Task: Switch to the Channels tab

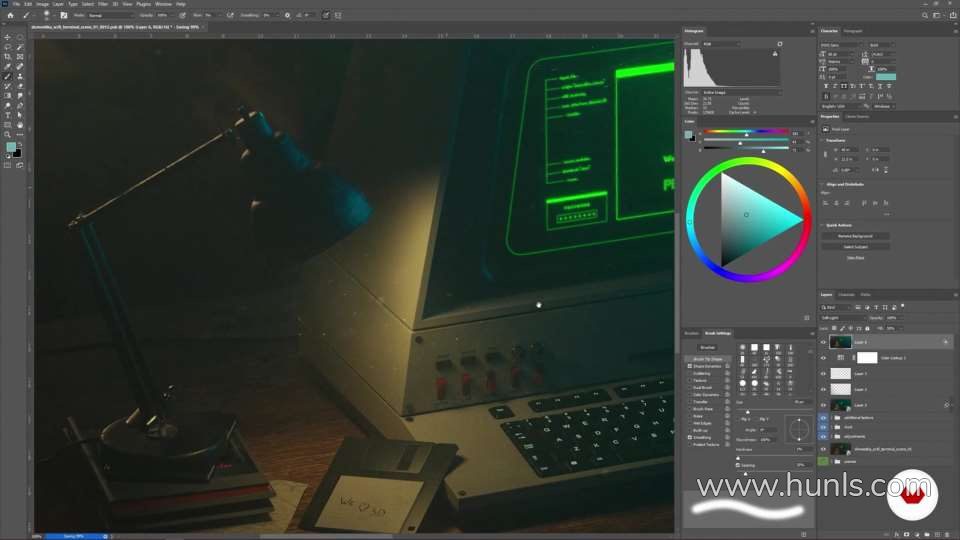Action: (847, 294)
